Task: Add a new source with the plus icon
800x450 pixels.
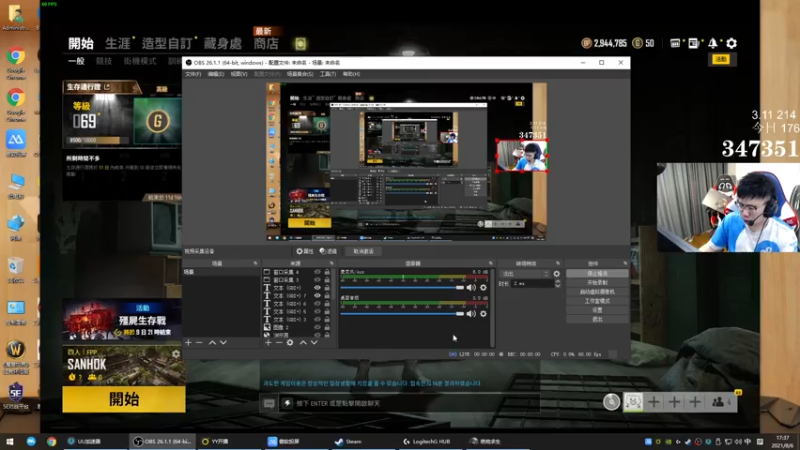Action: (268, 342)
